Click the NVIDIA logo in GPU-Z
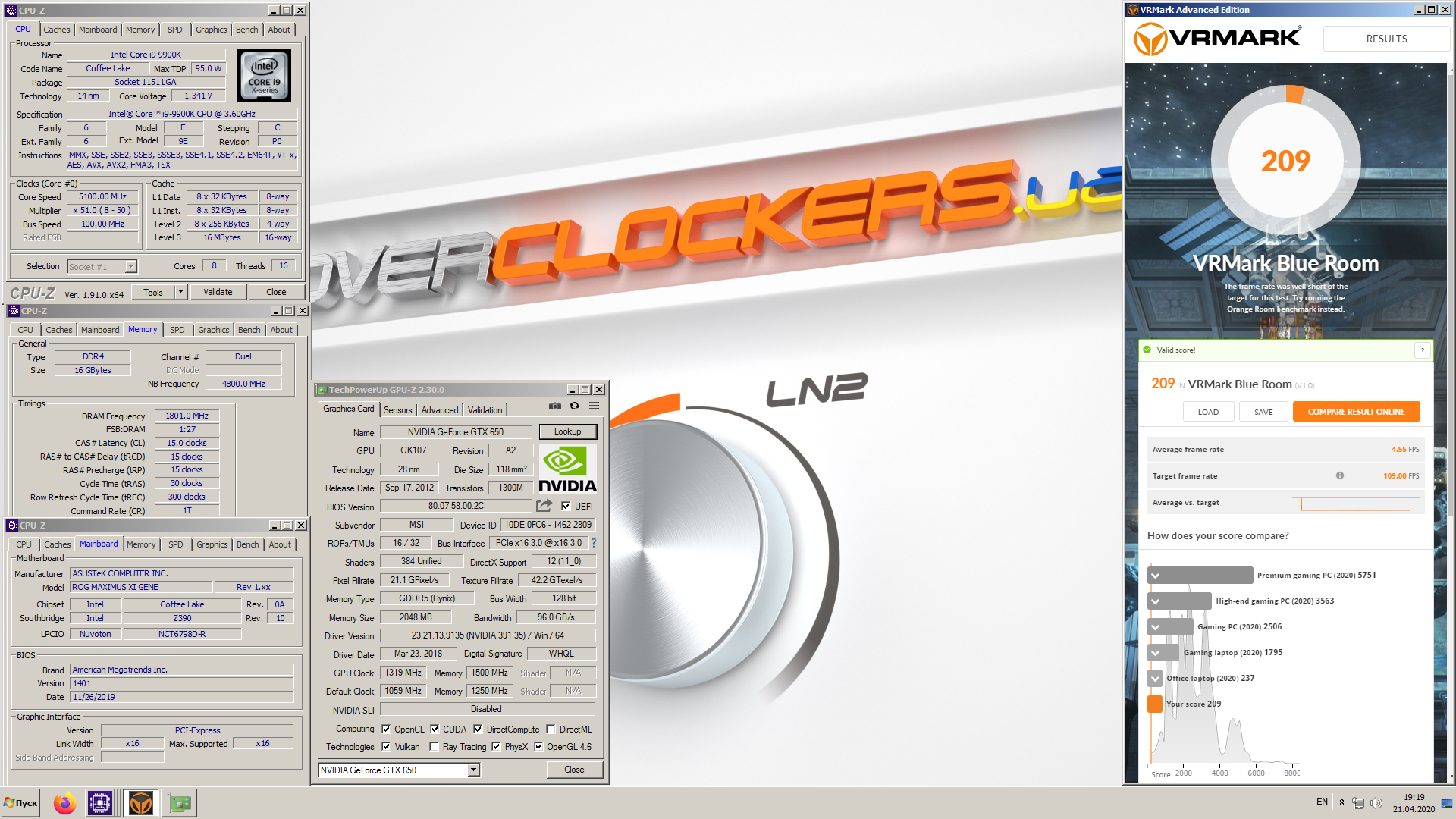The height and width of the screenshot is (819, 1456). (567, 469)
